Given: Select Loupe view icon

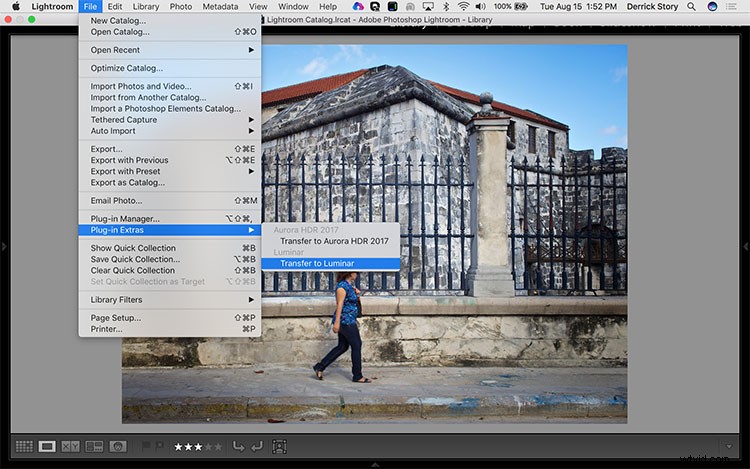Looking at the screenshot, I should pos(47,447).
